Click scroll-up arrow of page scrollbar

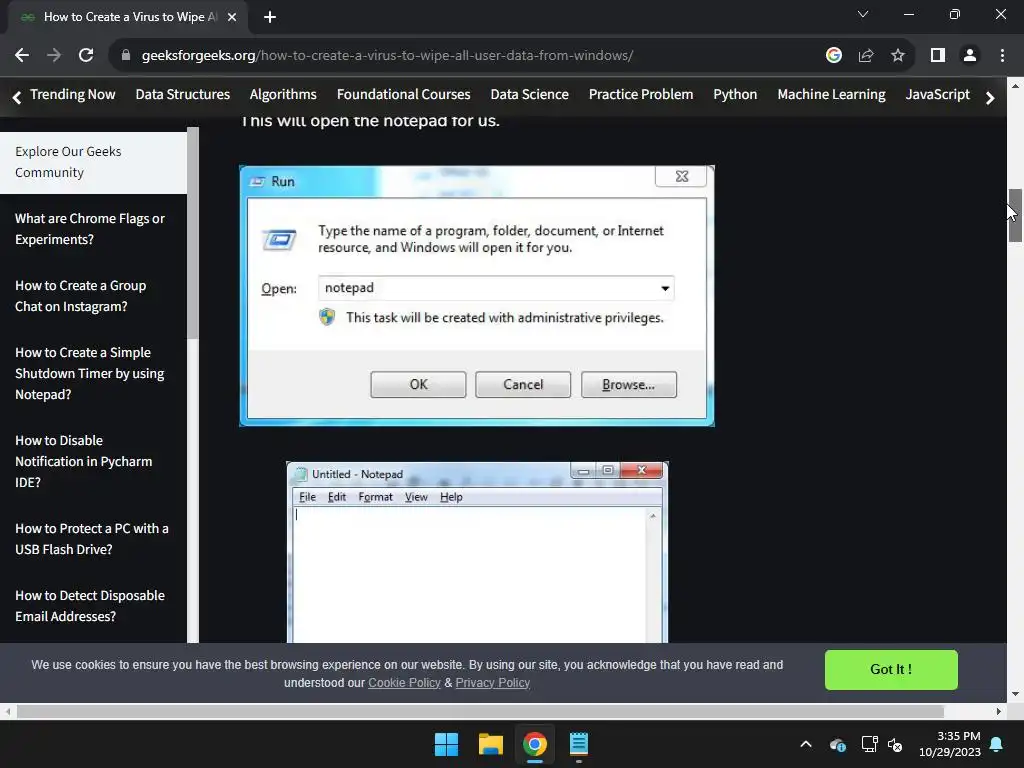(1015, 86)
